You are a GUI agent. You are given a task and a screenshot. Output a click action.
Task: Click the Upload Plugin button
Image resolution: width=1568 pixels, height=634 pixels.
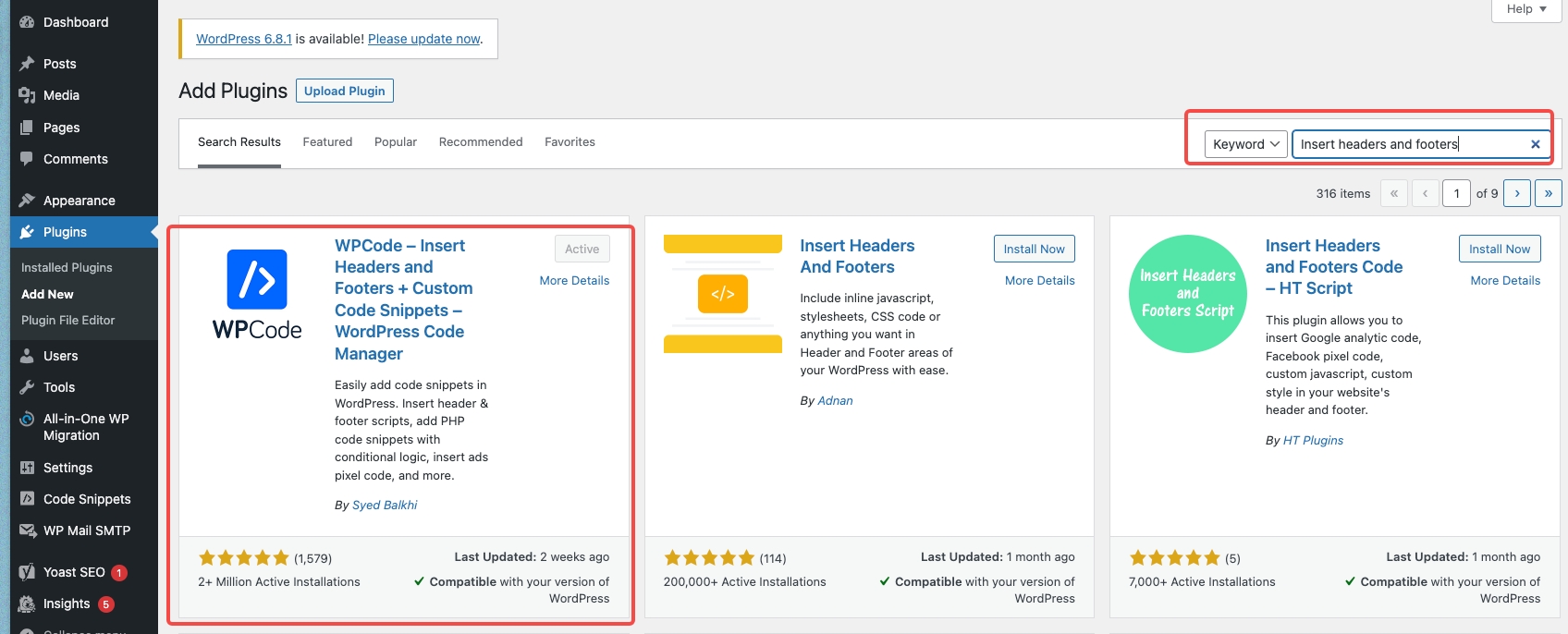click(345, 91)
